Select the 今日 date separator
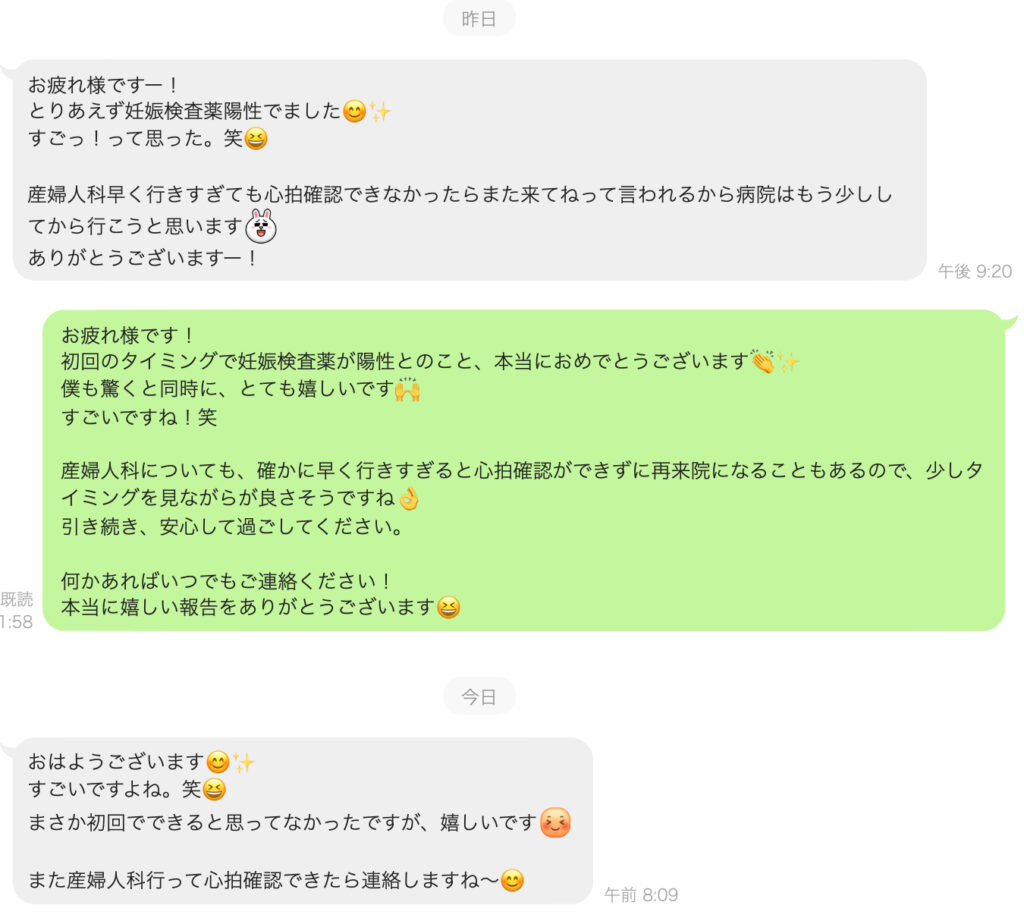The image size is (1024, 921). 479,696
